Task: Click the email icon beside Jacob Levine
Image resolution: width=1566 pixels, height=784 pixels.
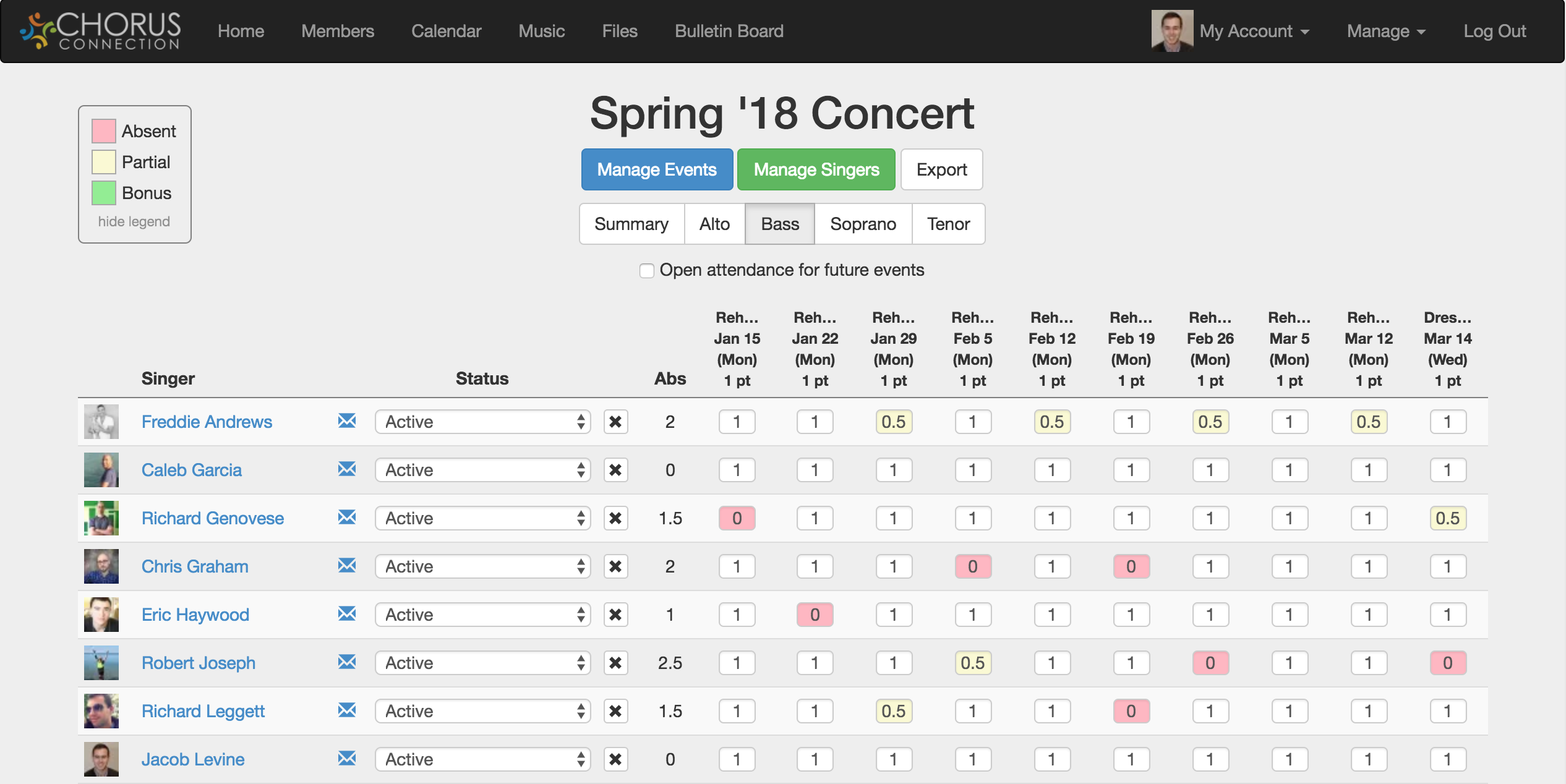Action: point(347,759)
